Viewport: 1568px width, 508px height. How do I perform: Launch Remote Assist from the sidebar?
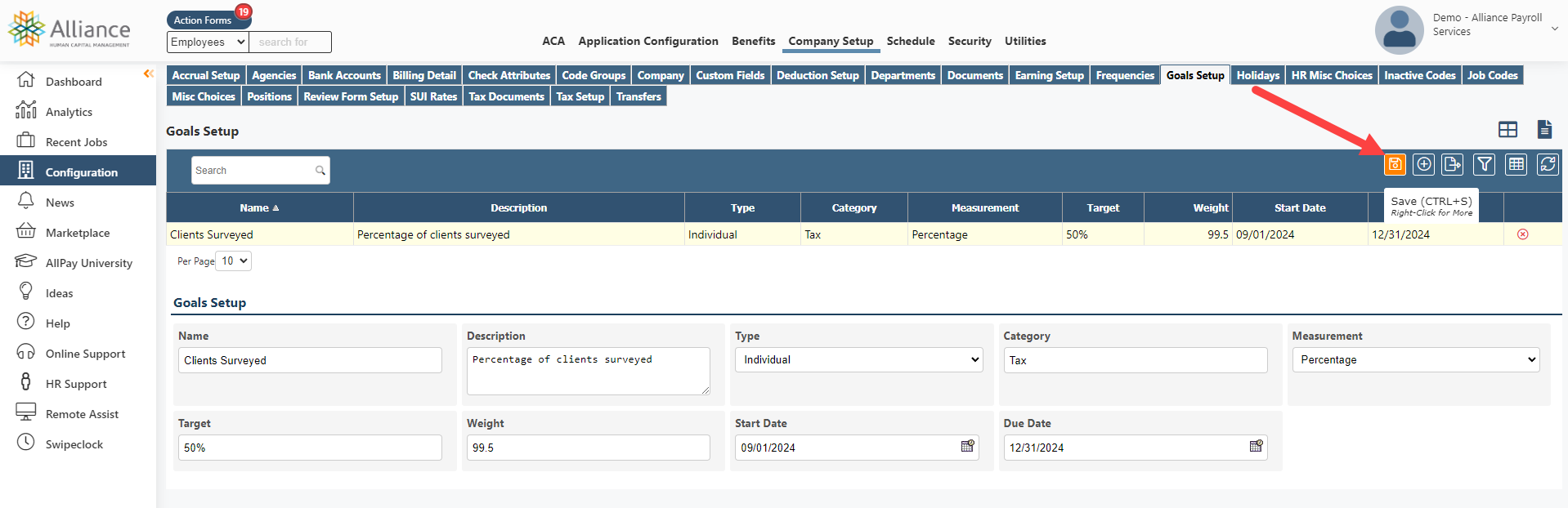82,414
